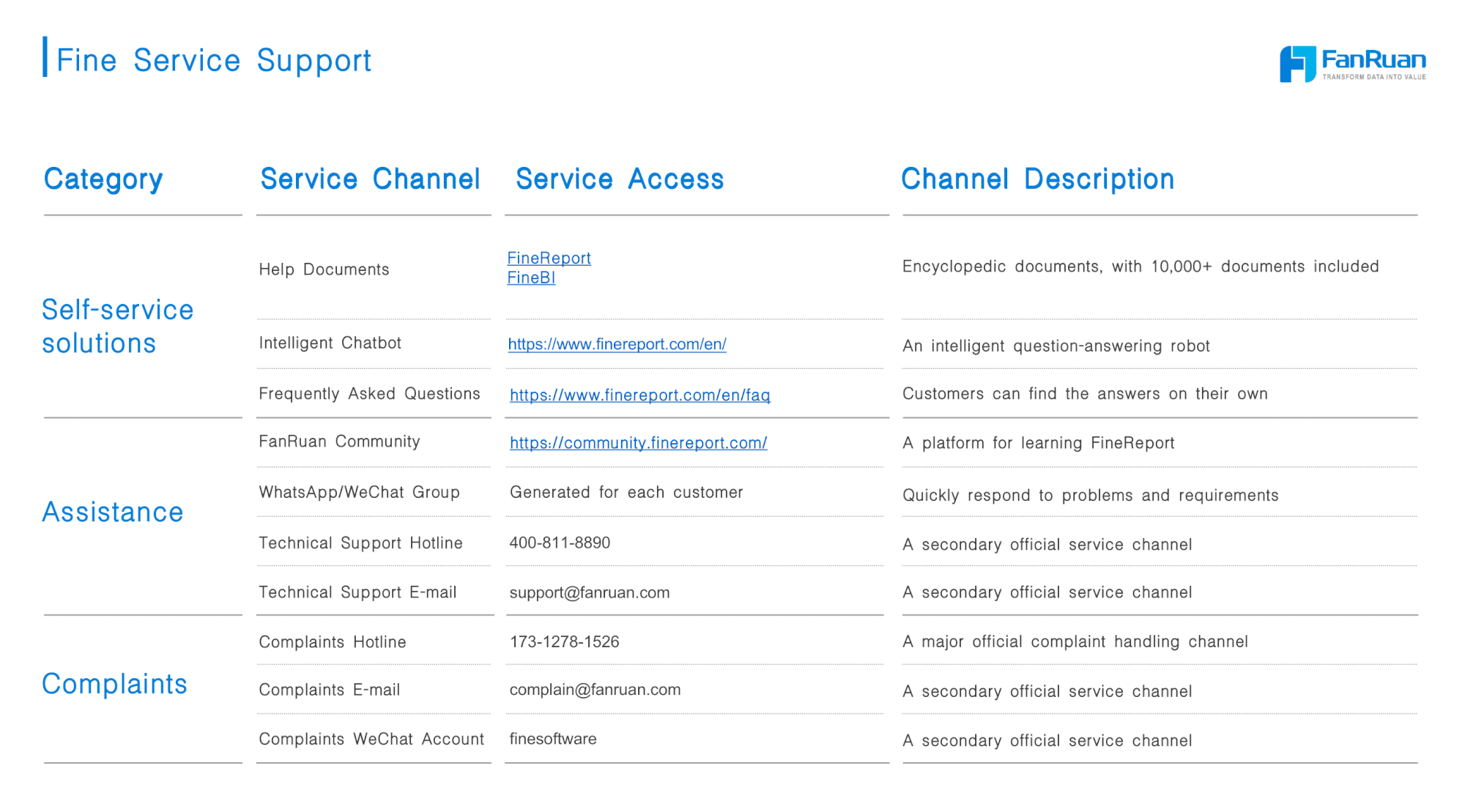The height and width of the screenshot is (812, 1465).
Task: Click the Technical Support Hotline row's description
Action: pos(1047,544)
